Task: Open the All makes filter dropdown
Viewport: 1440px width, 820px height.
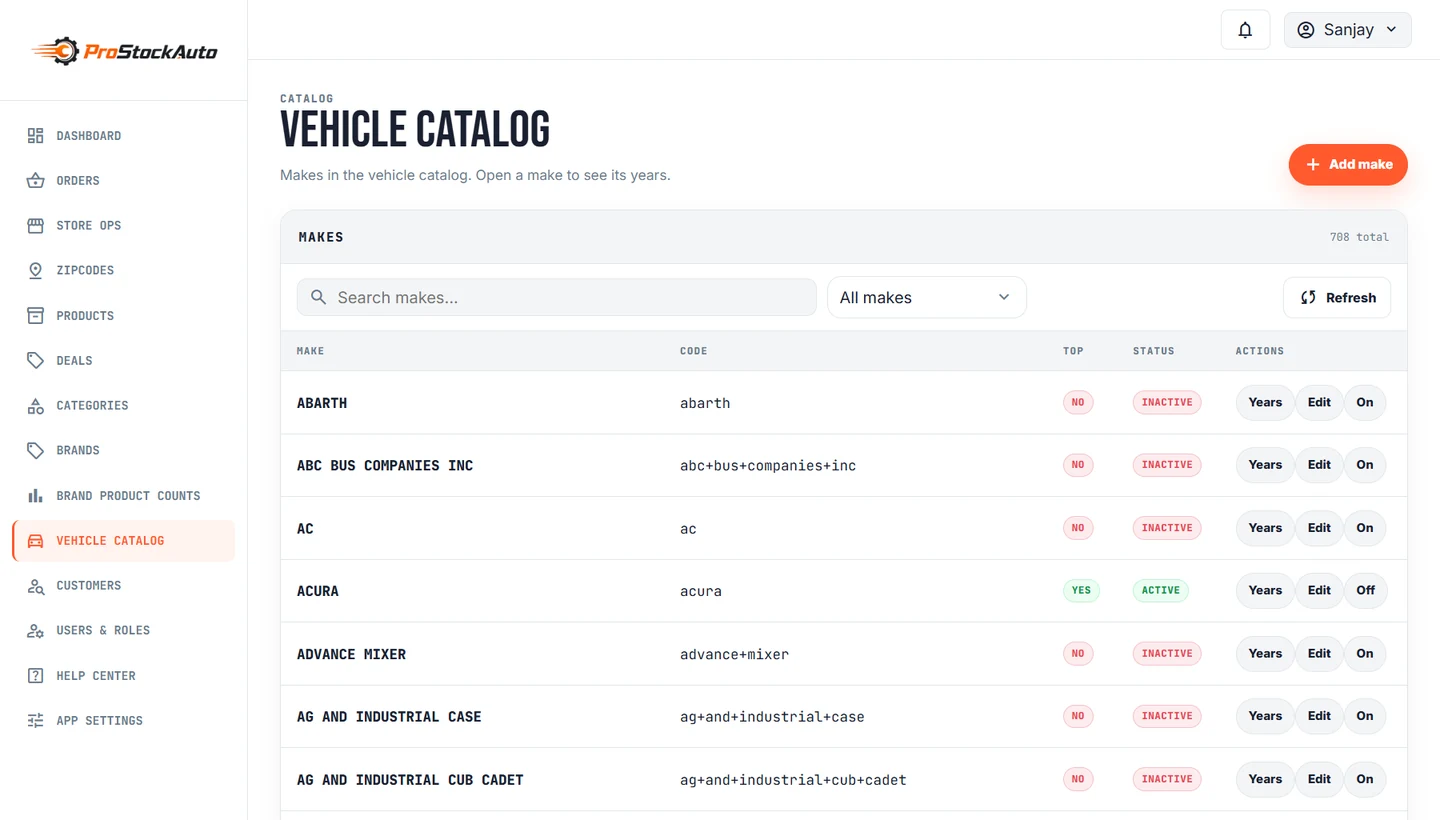Action: point(926,297)
